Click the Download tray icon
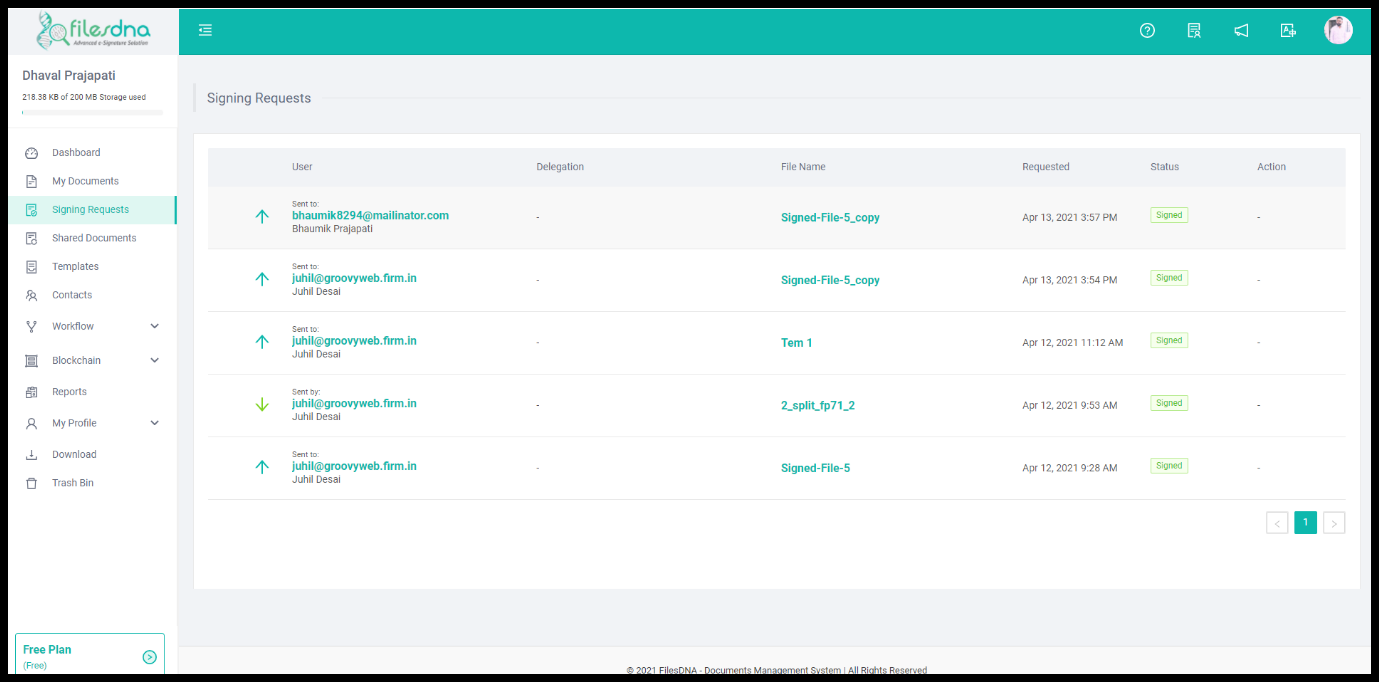The height and width of the screenshot is (682, 1379). coord(31,454)
